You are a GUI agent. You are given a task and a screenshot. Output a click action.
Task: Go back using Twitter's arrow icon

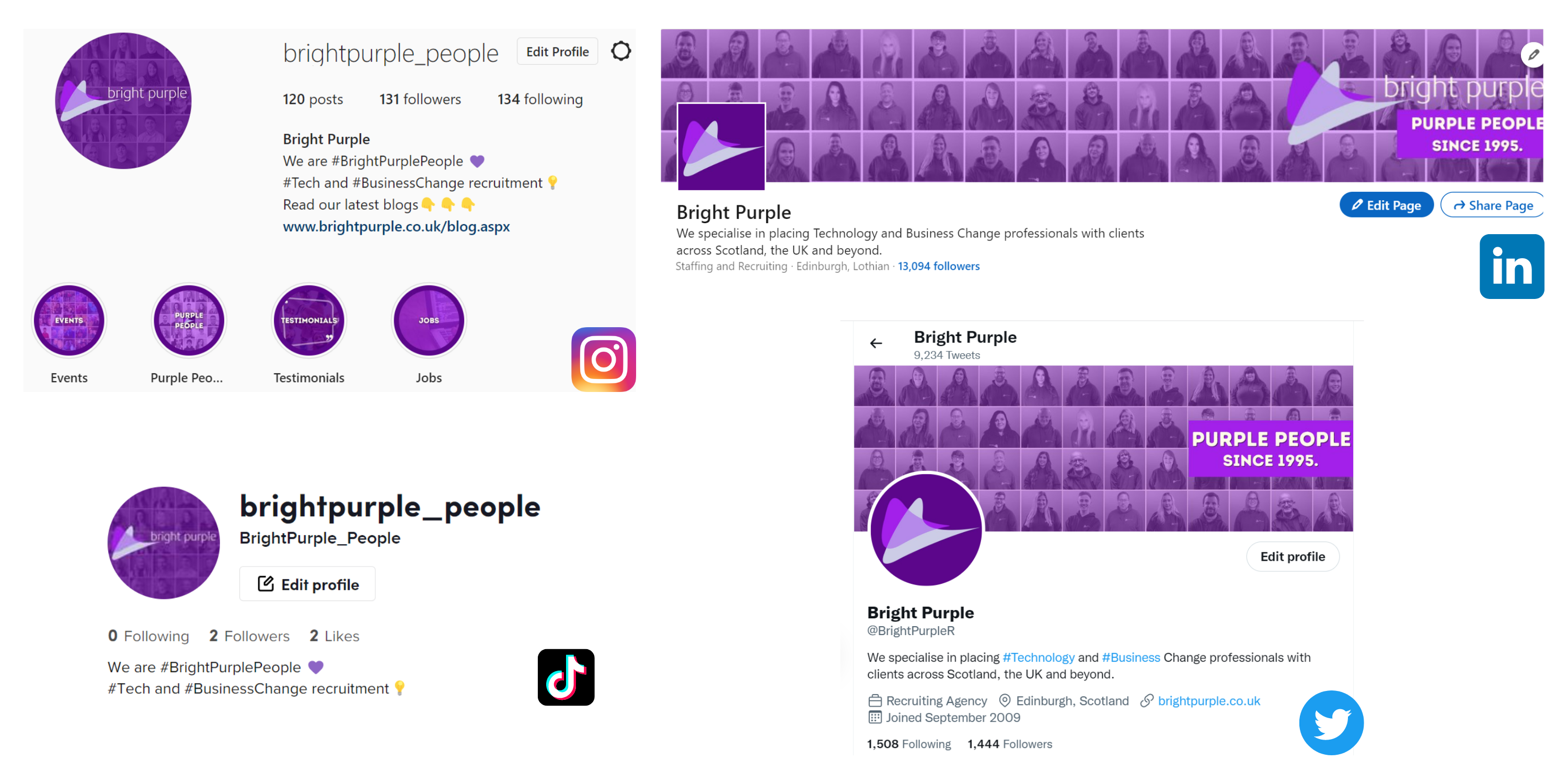click(876, 343)
